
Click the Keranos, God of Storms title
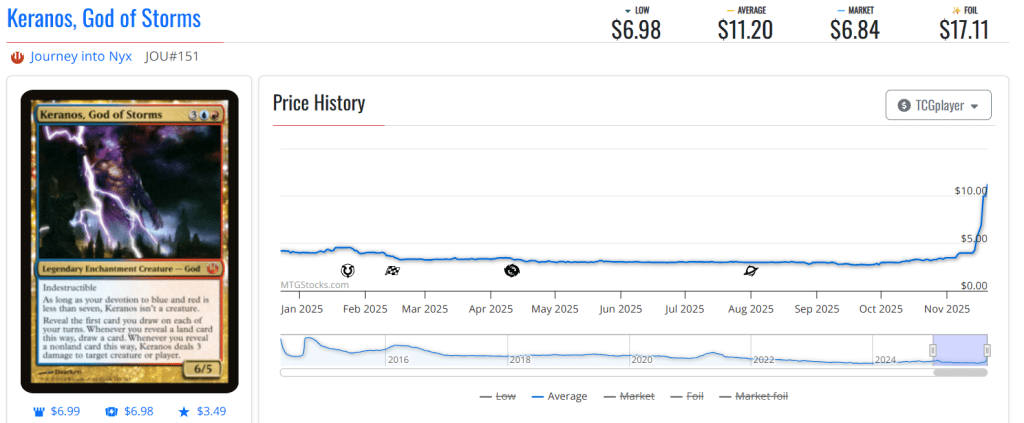(104, 18)
